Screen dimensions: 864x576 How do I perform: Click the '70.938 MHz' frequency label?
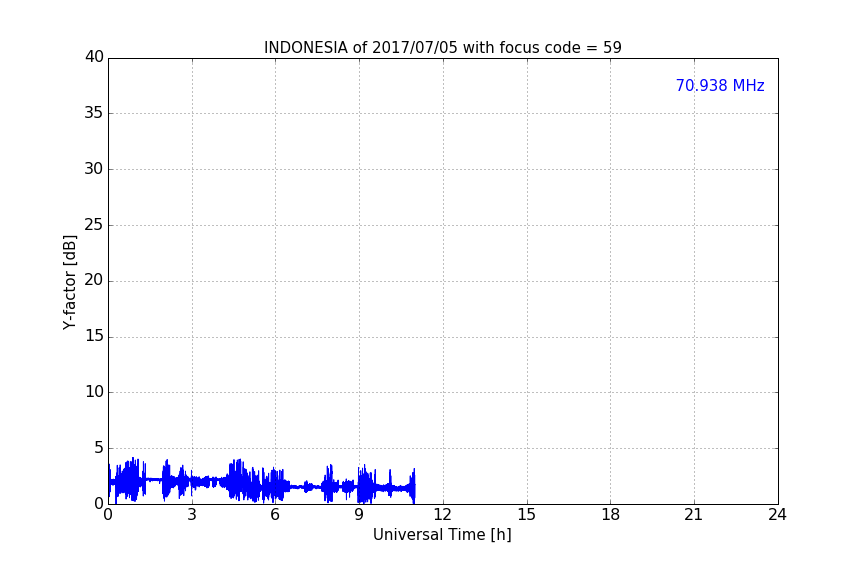click(x=720, y=85)
